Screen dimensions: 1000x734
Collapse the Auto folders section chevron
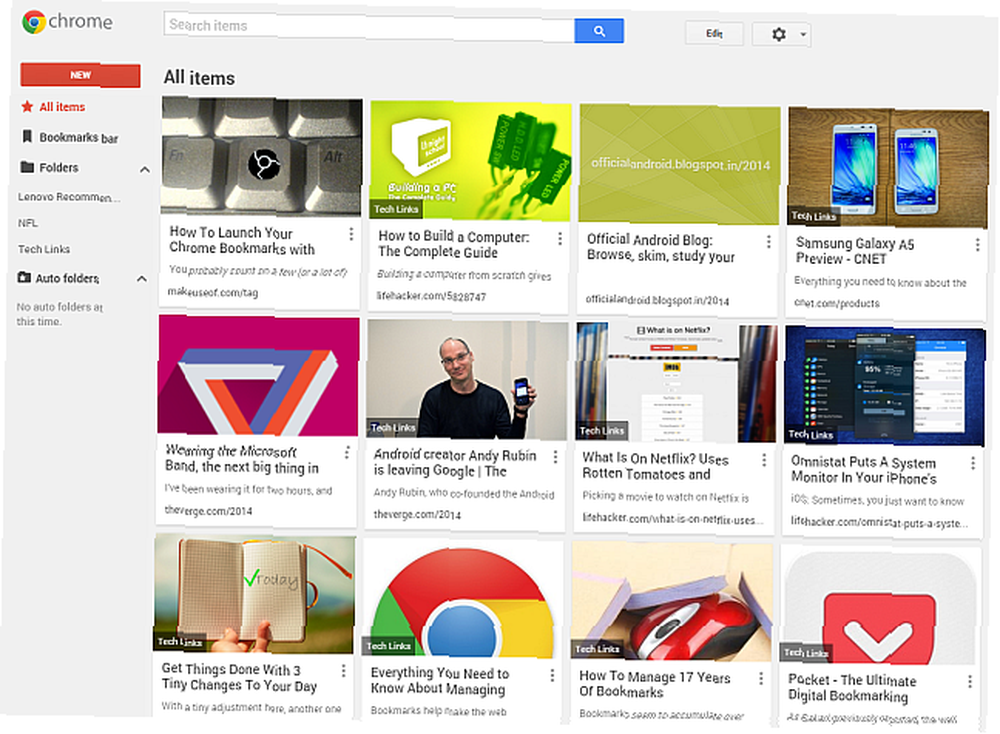tap(142, 279)
